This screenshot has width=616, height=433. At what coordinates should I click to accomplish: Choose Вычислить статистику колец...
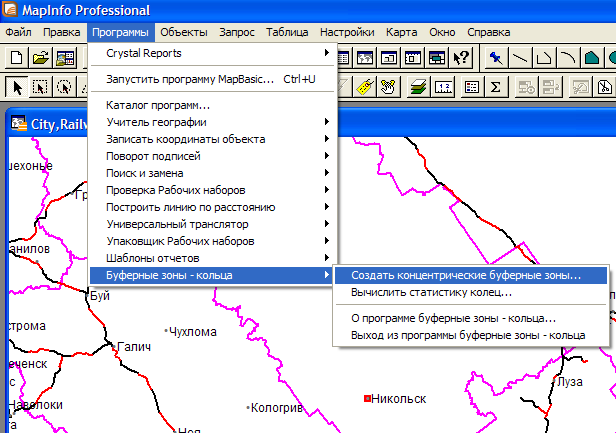pos(471,292)
